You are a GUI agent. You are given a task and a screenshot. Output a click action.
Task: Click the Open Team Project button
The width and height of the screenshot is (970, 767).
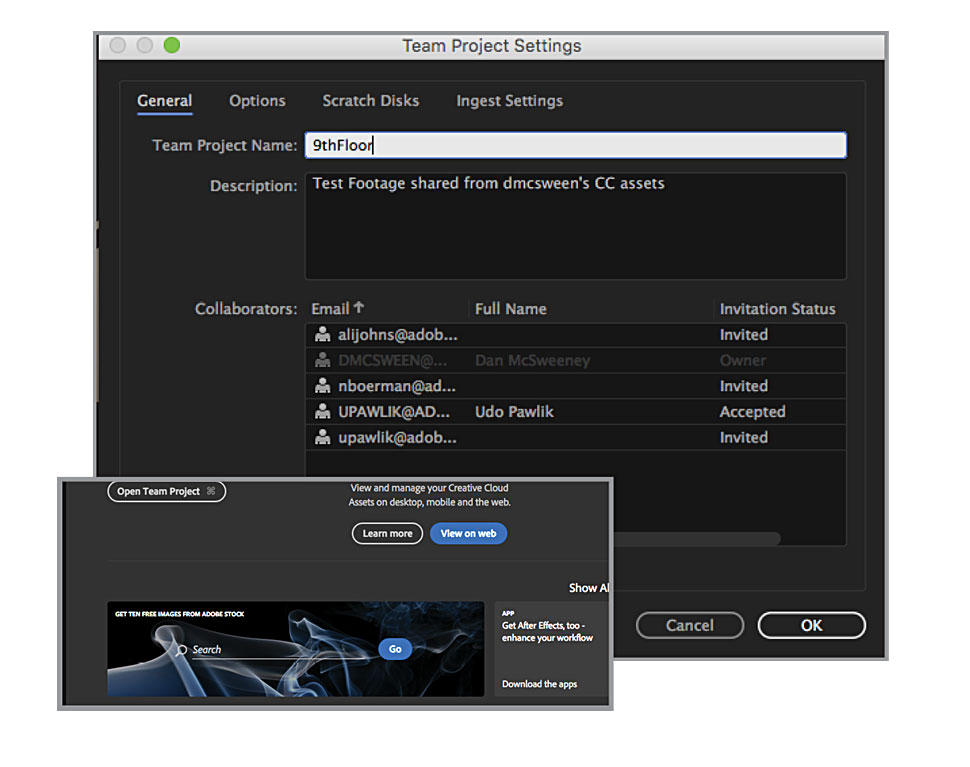tap(166, 491)
